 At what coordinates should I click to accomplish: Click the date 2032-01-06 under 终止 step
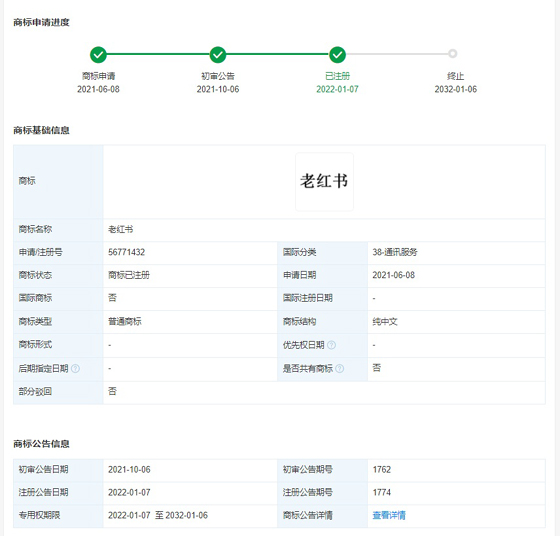[456, 89]
